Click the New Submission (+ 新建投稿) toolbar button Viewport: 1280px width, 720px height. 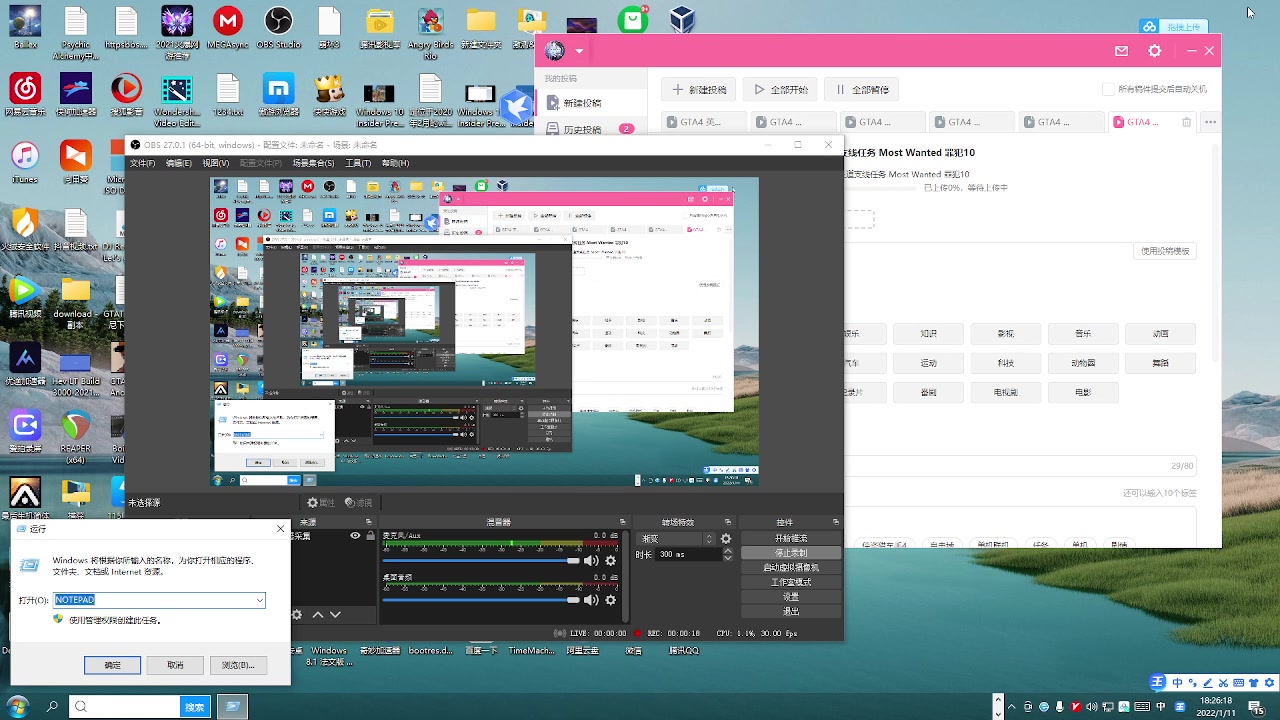(x=699, y=89)
